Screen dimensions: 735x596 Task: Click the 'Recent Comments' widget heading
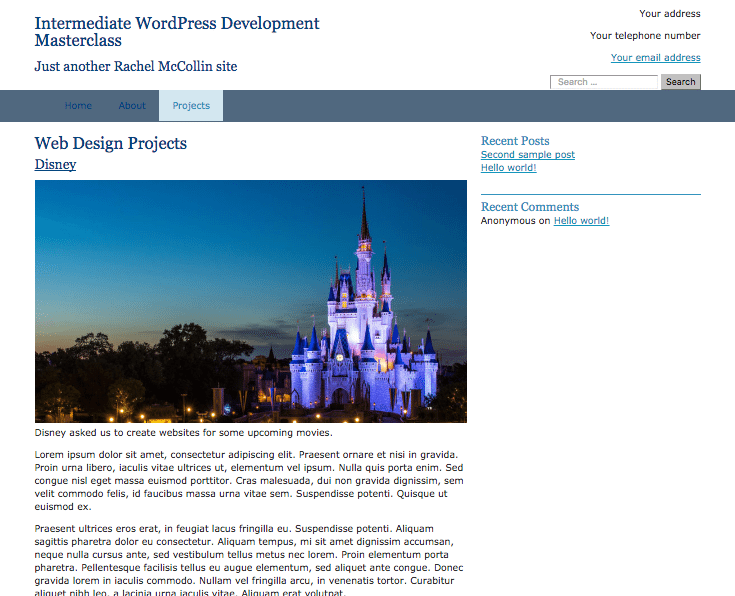529,207
